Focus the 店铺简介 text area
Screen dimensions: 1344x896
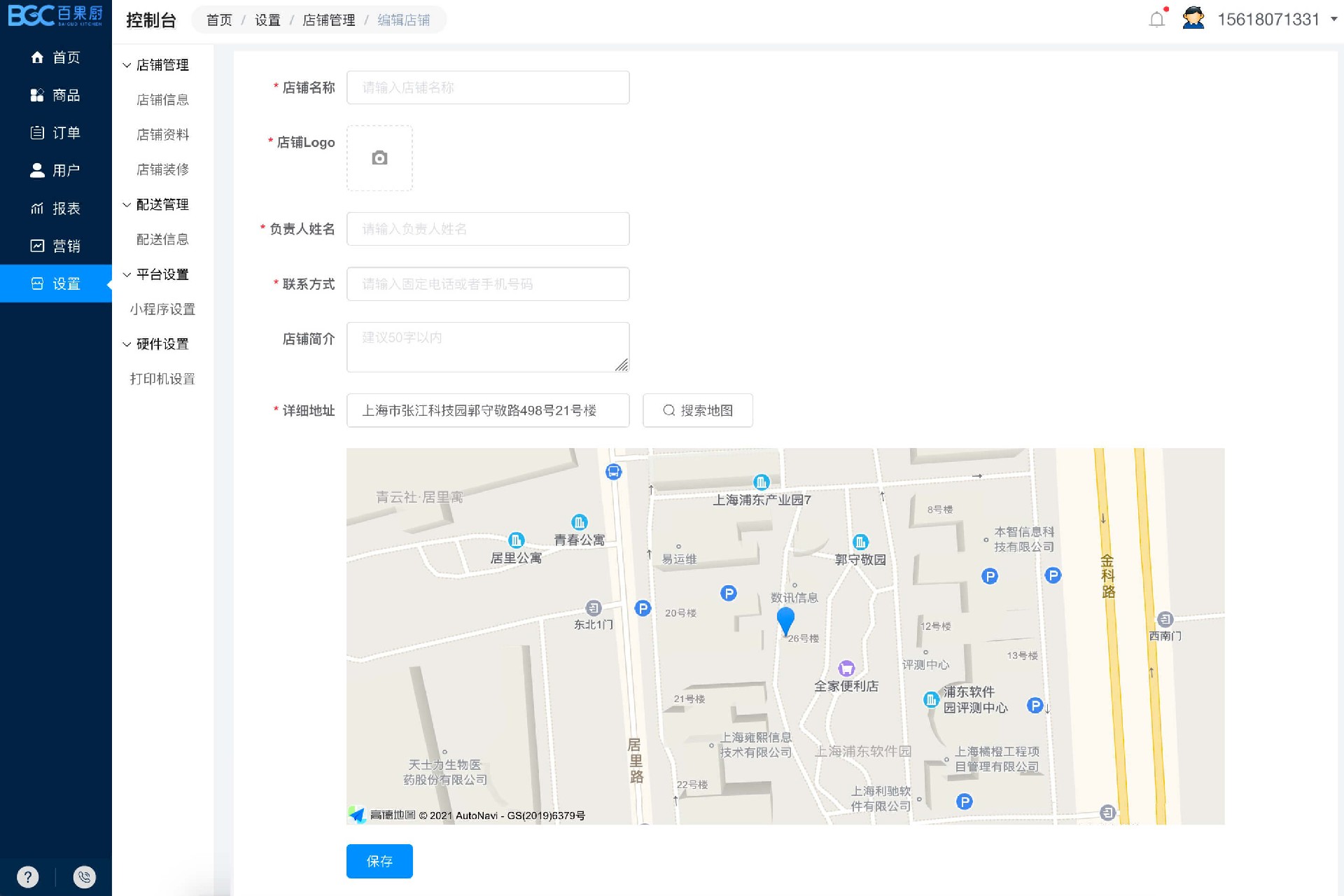[488, 347]
